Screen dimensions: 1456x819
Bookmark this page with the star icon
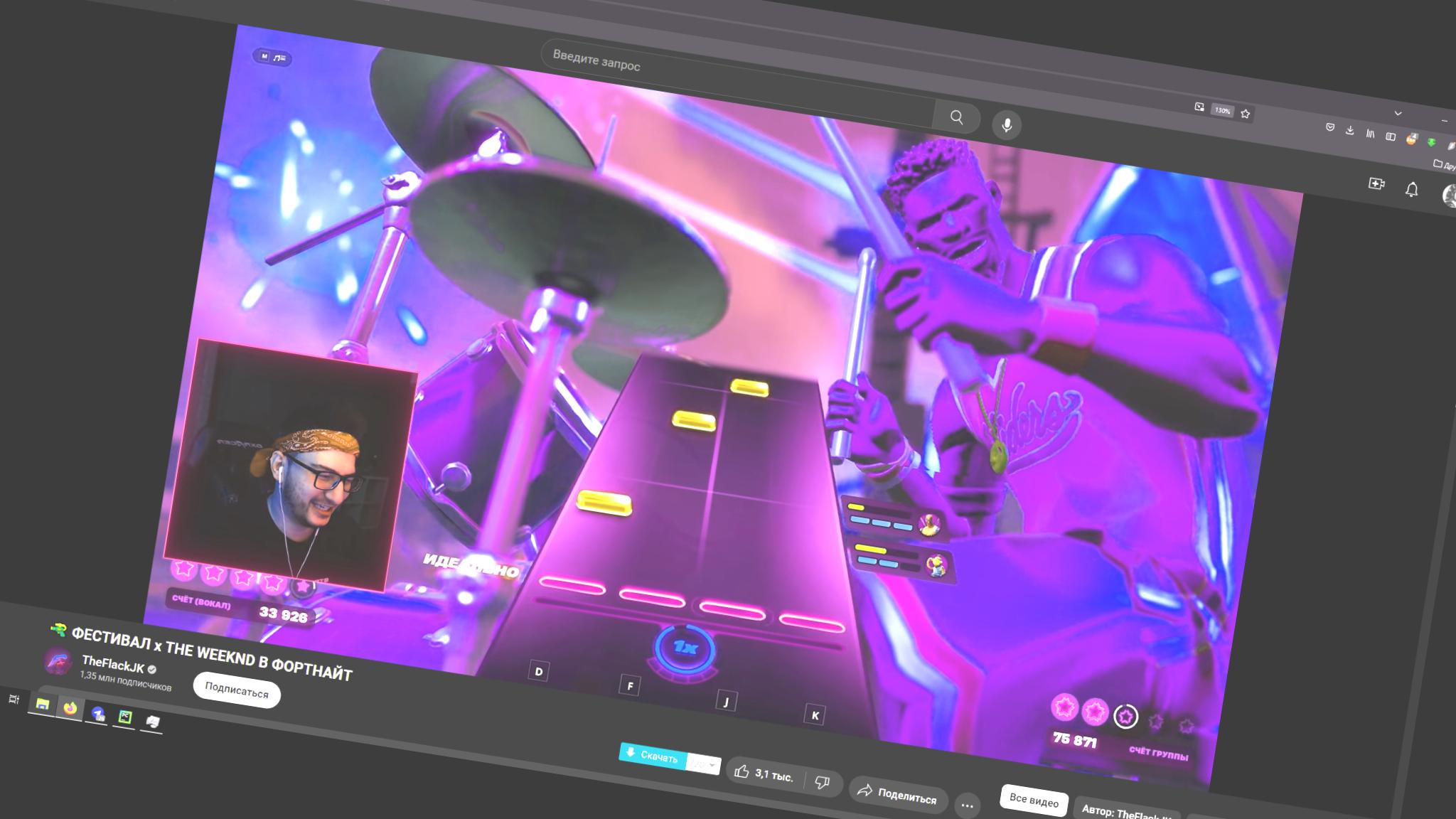tap(1245, 114)
